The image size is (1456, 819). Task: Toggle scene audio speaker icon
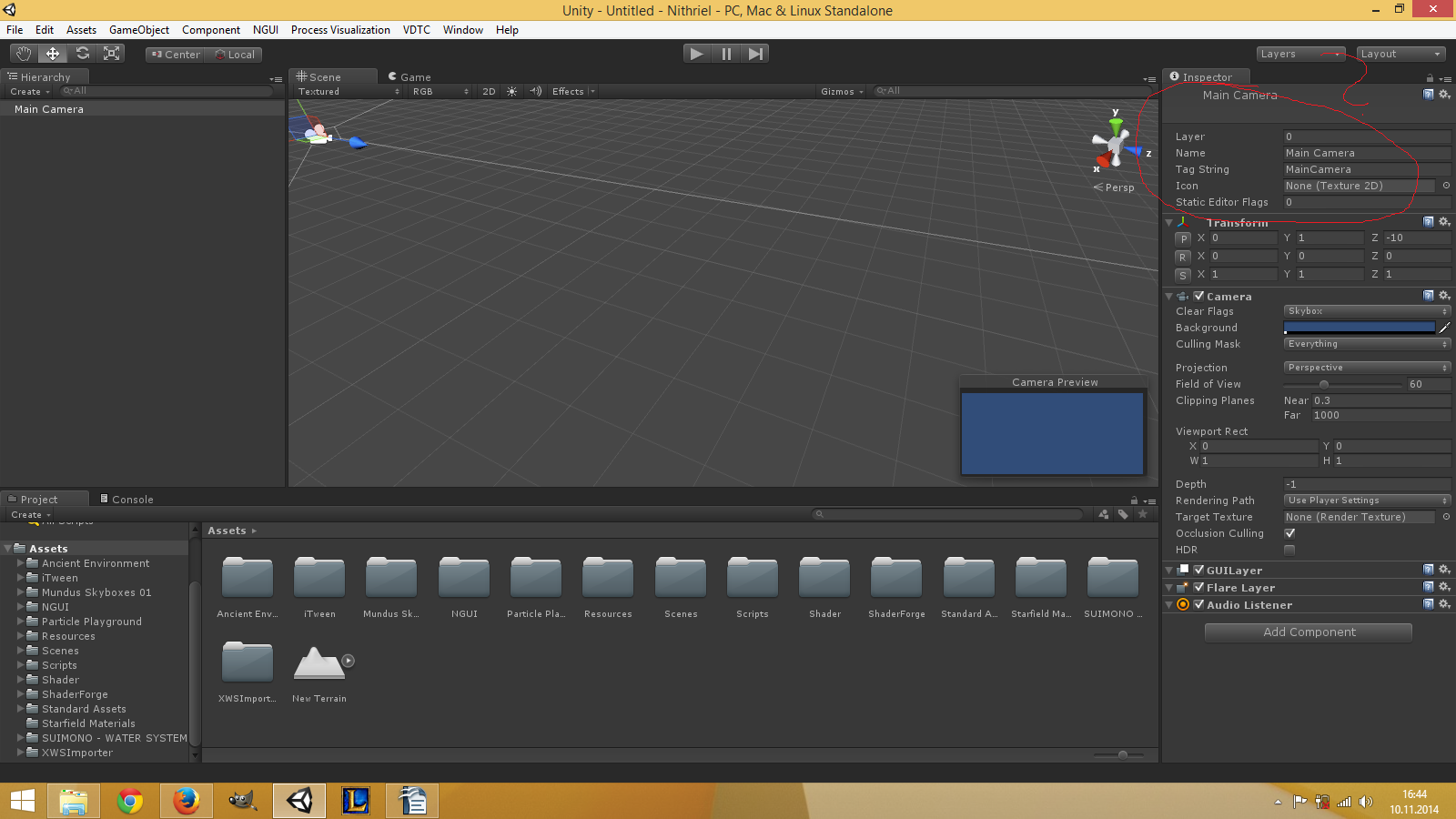(x=536, y=91)
